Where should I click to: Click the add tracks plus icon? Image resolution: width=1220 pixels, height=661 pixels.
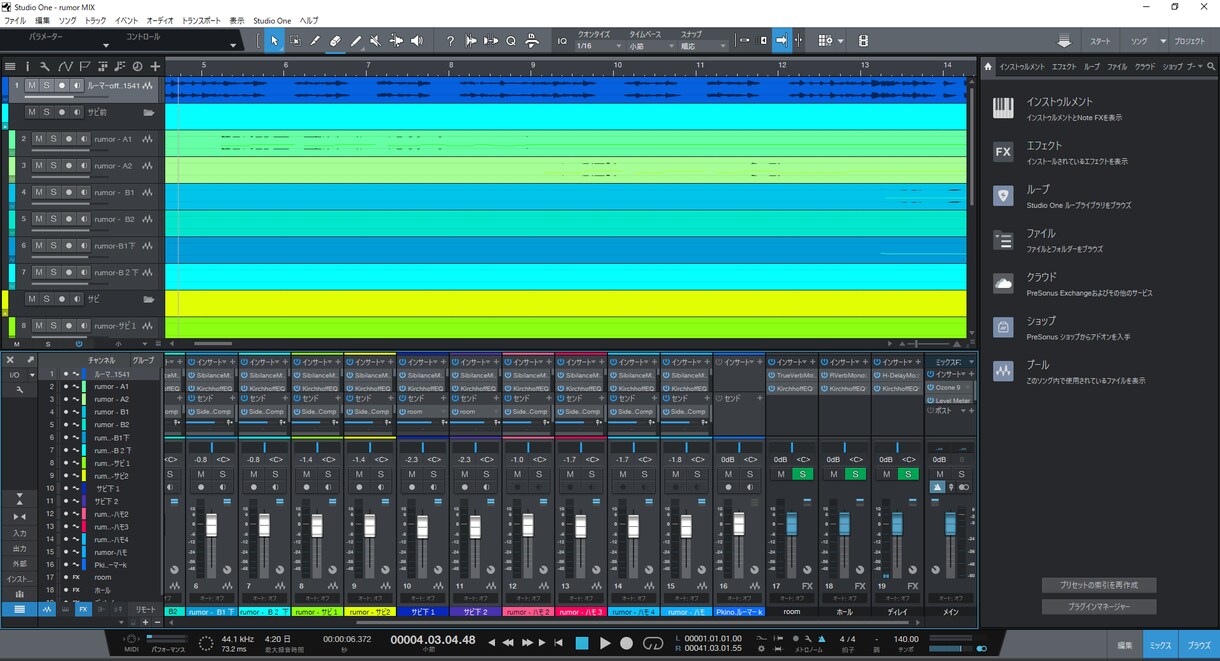click(155, 67)
